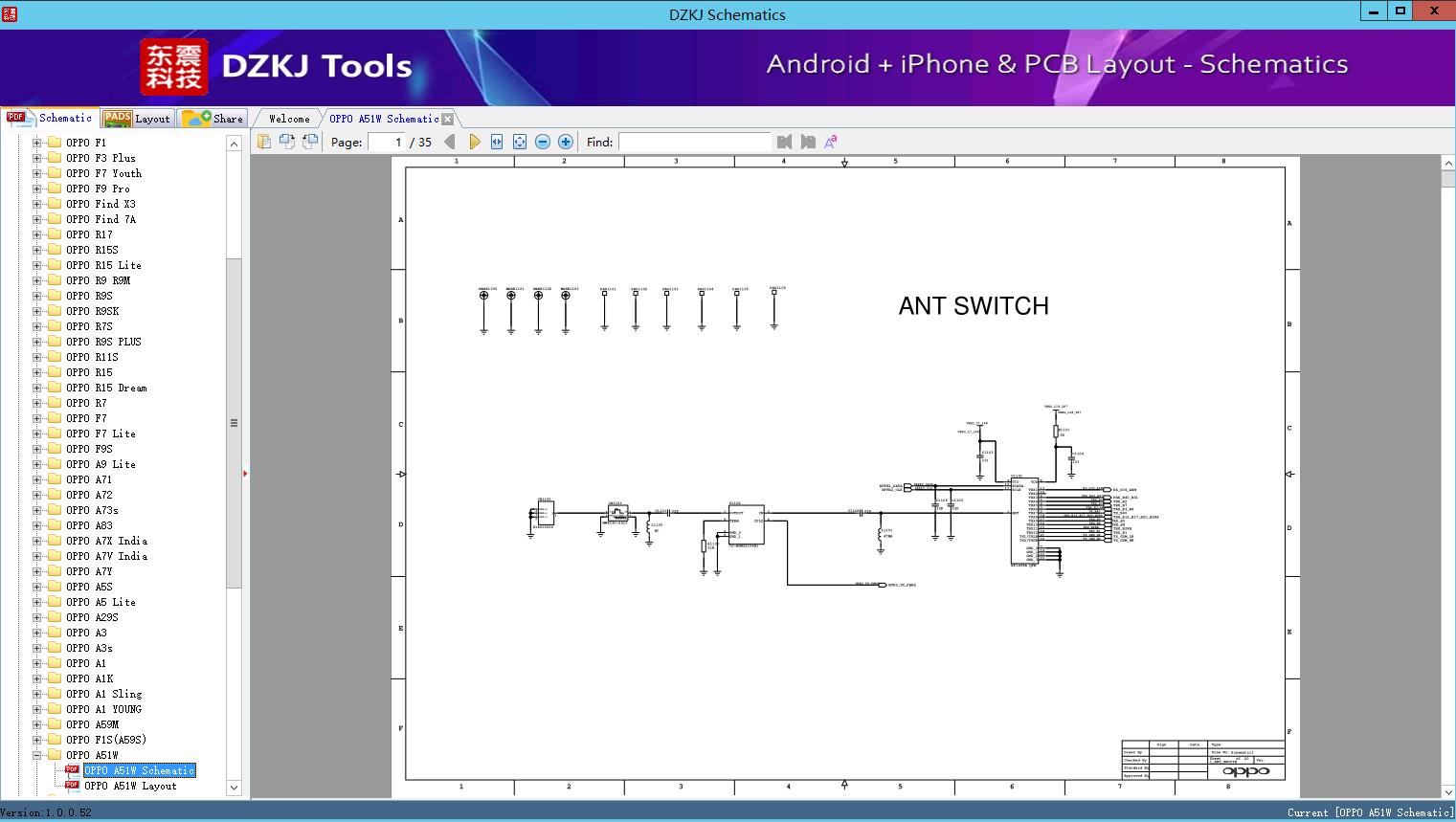
Task: Maximize the DZKJ Schematics window
Action: coord(1400,11)
